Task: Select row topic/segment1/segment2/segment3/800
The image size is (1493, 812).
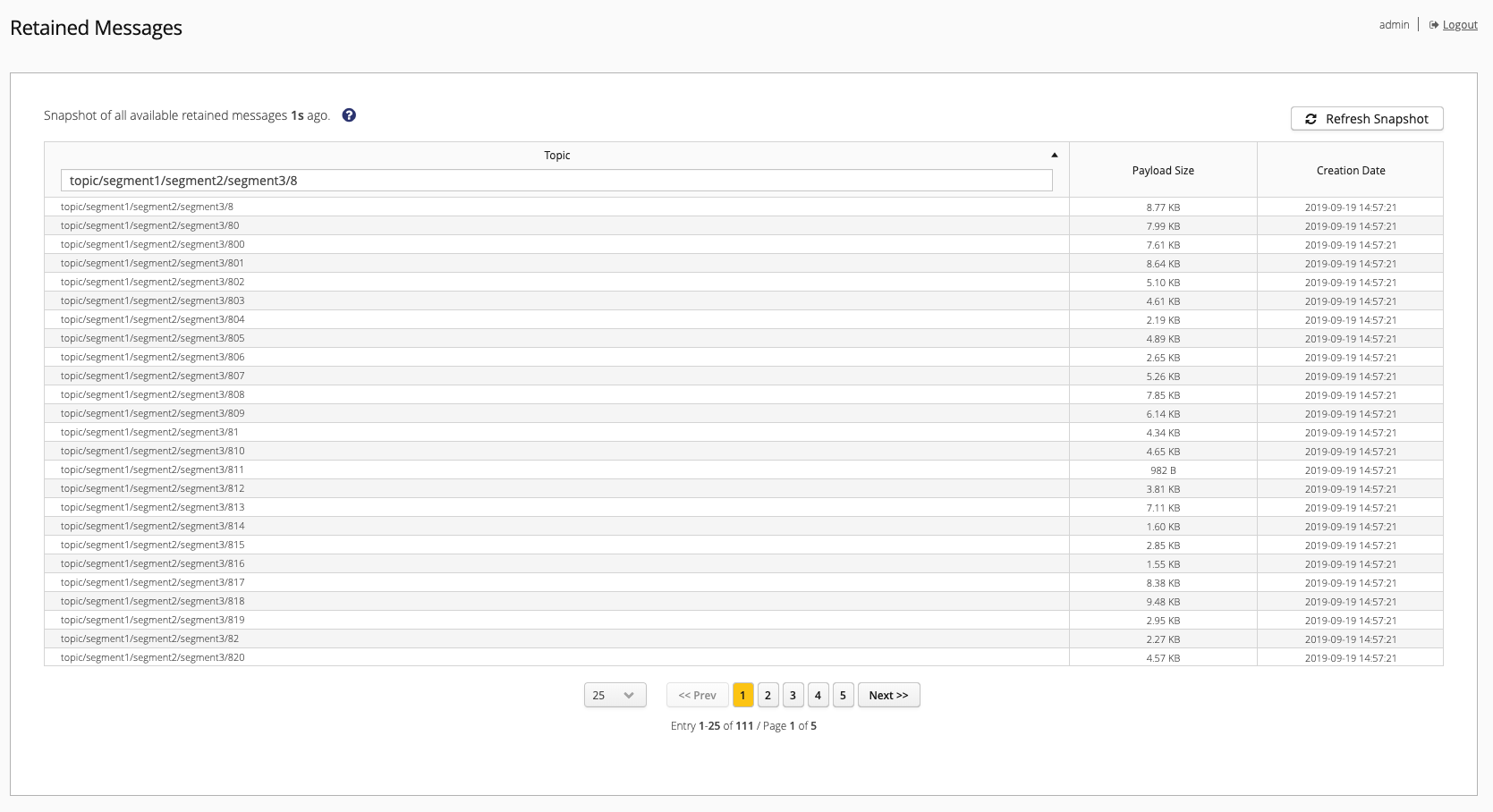Action: pos(153,245)
